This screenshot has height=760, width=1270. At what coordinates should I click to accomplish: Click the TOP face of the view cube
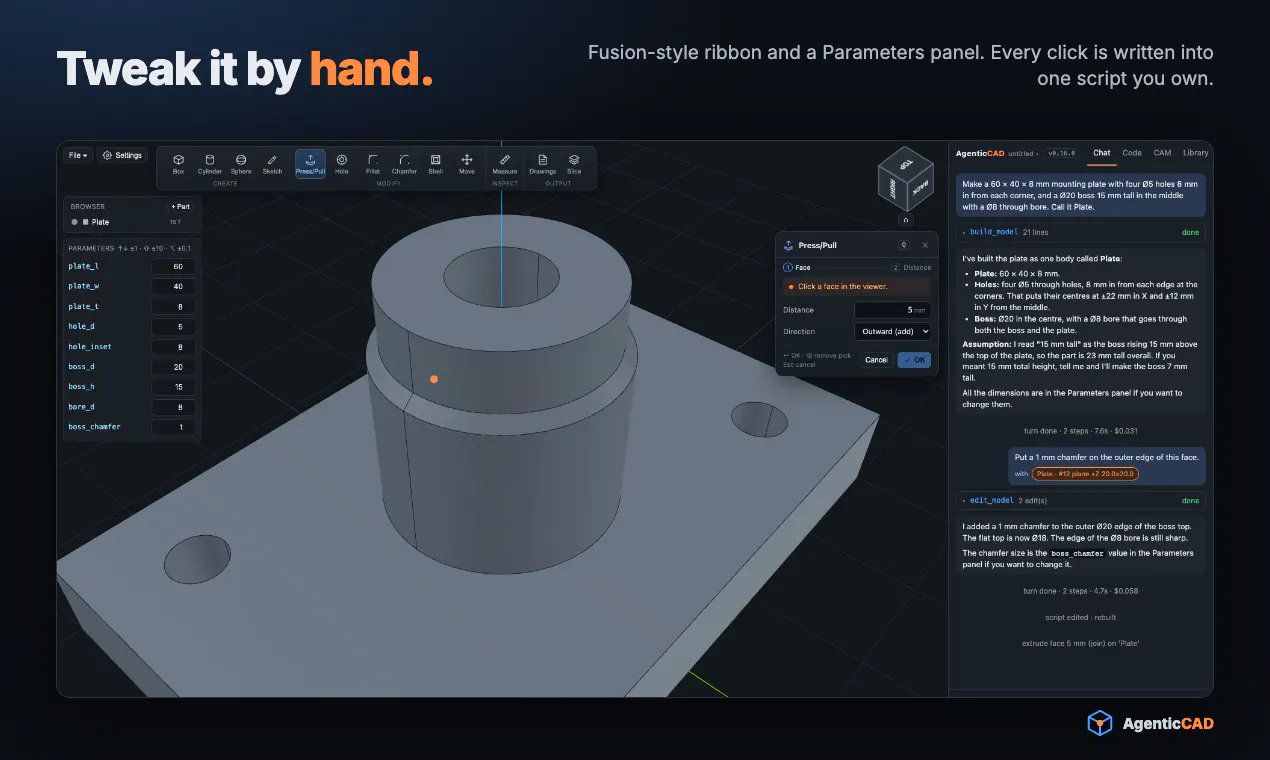click(905, 164)
